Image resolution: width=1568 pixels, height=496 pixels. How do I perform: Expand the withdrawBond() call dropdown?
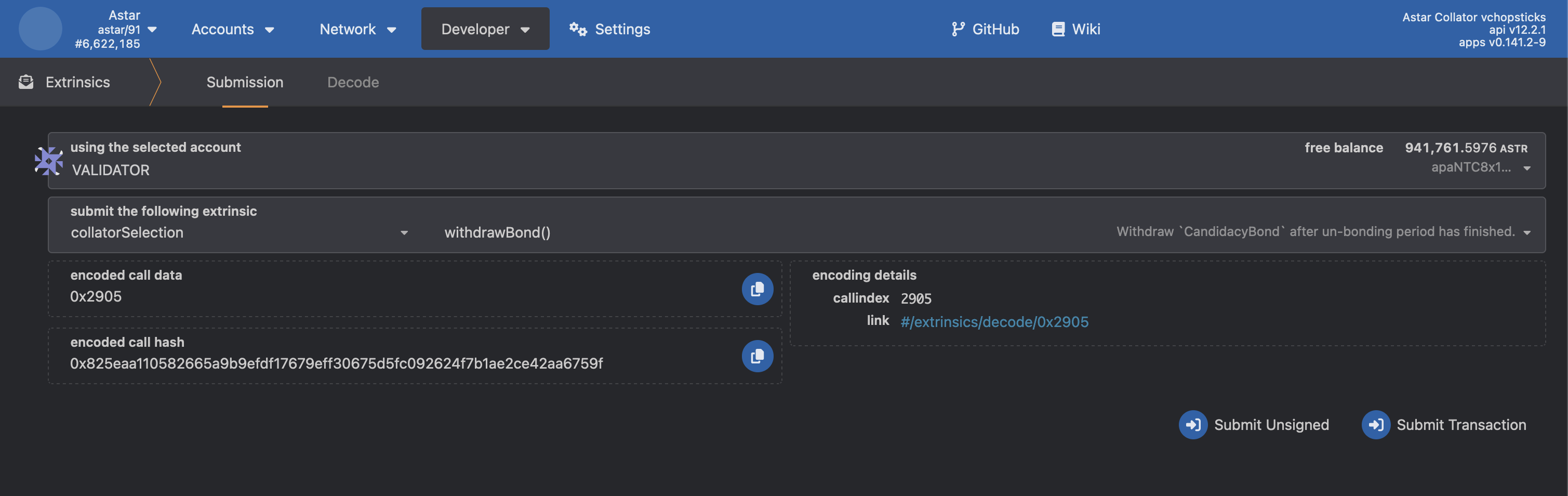pyautogui.click(x=1526, y=232)
